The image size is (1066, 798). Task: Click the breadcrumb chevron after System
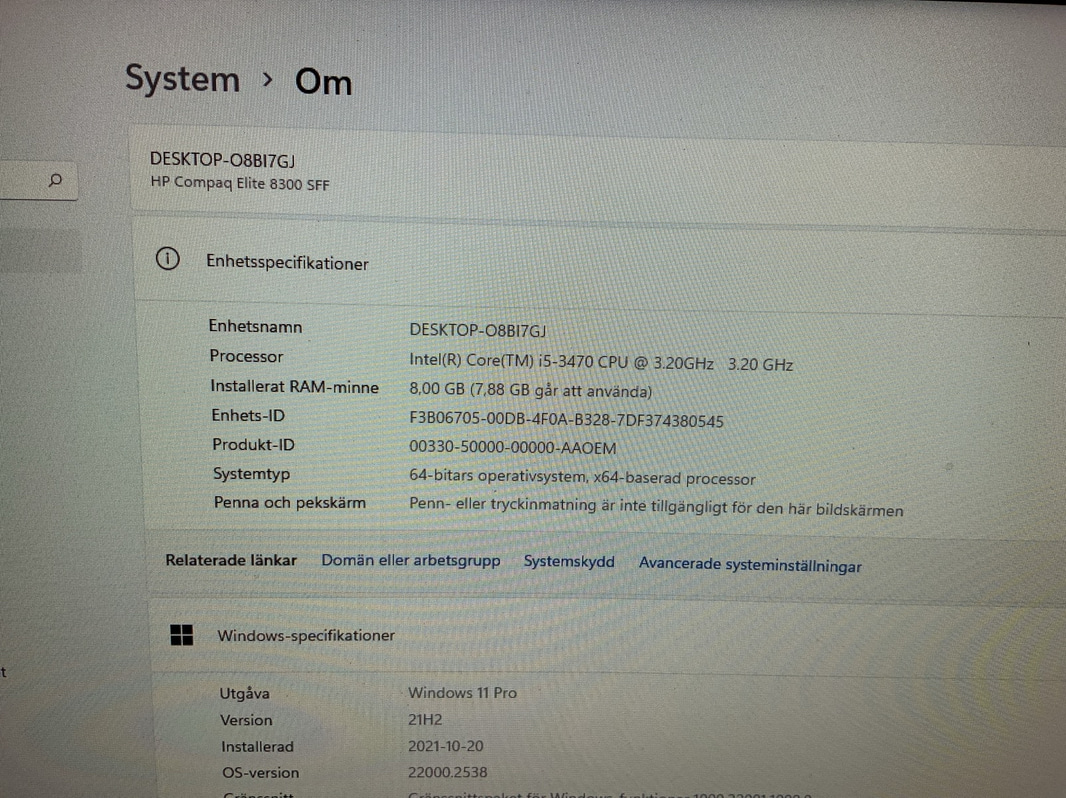pyautogui.click(x=268, y=80)
